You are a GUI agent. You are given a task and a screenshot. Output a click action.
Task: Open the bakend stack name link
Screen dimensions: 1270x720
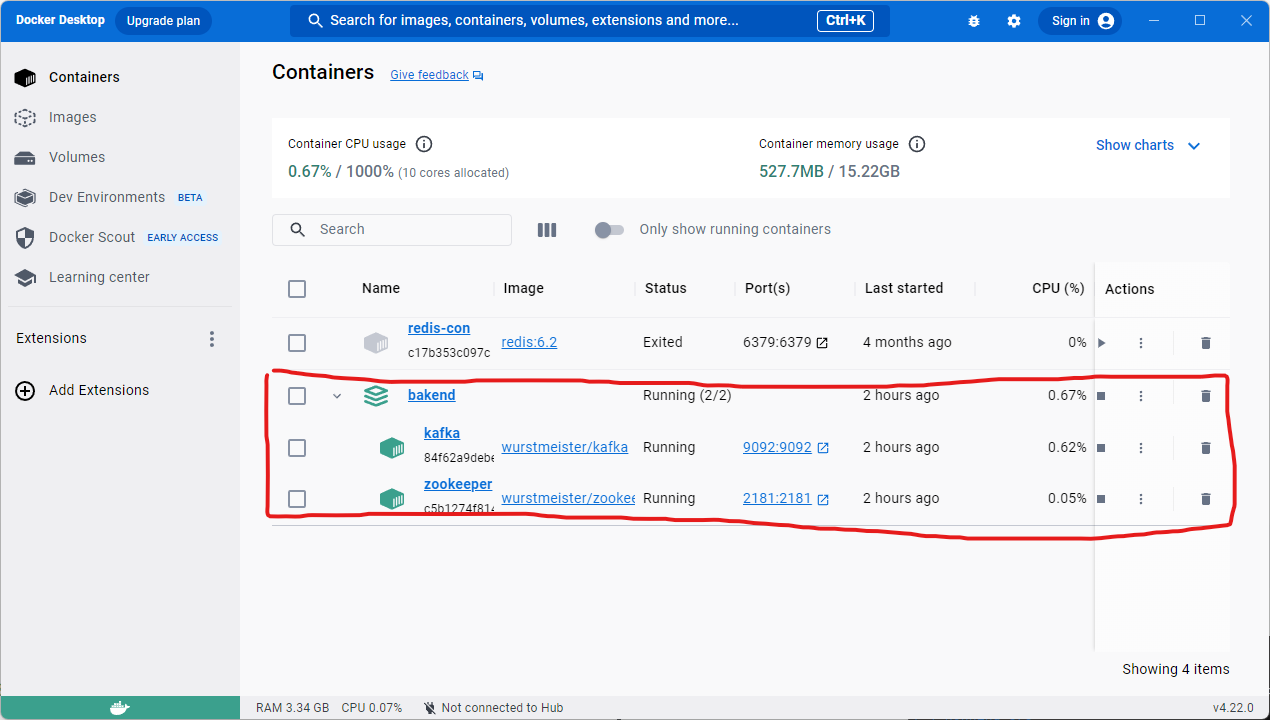tap(432, 395)
